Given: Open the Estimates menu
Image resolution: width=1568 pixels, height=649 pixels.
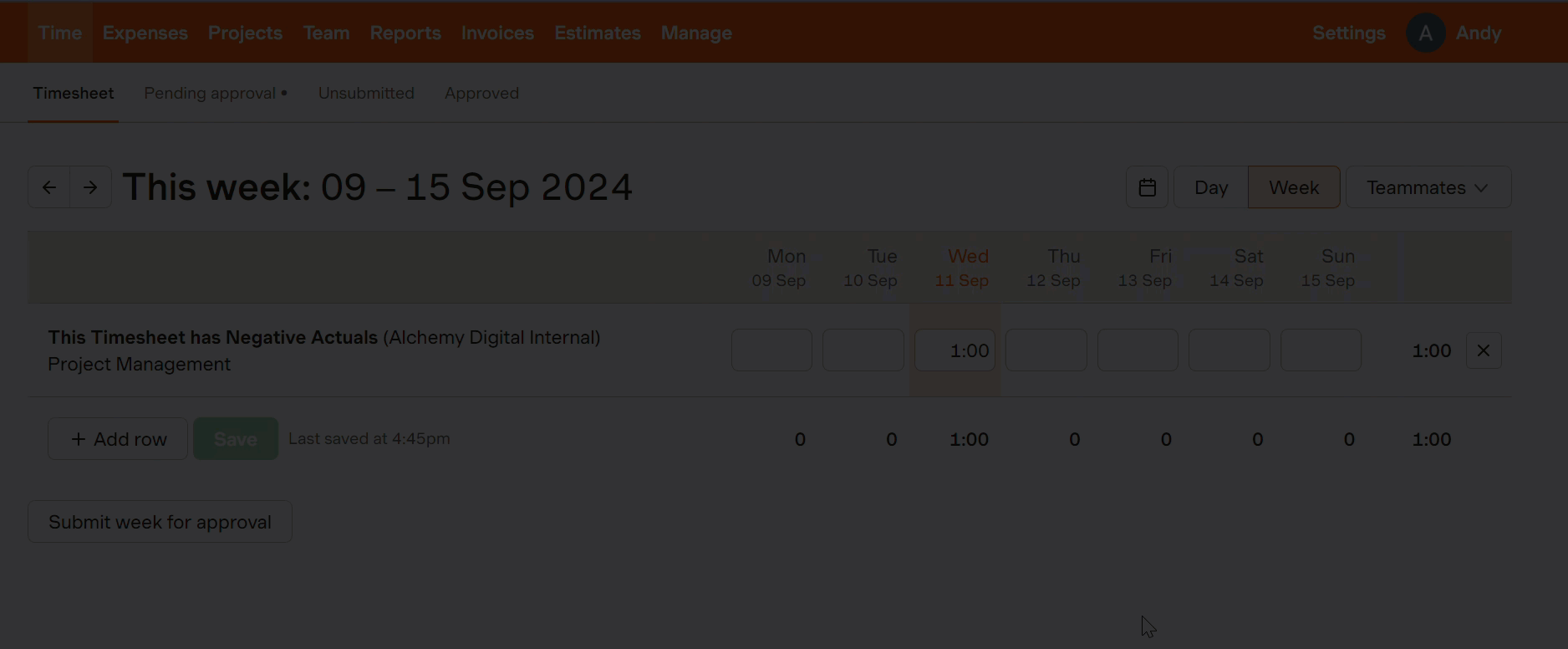Looking at the screenshot, I should point(598,33).
